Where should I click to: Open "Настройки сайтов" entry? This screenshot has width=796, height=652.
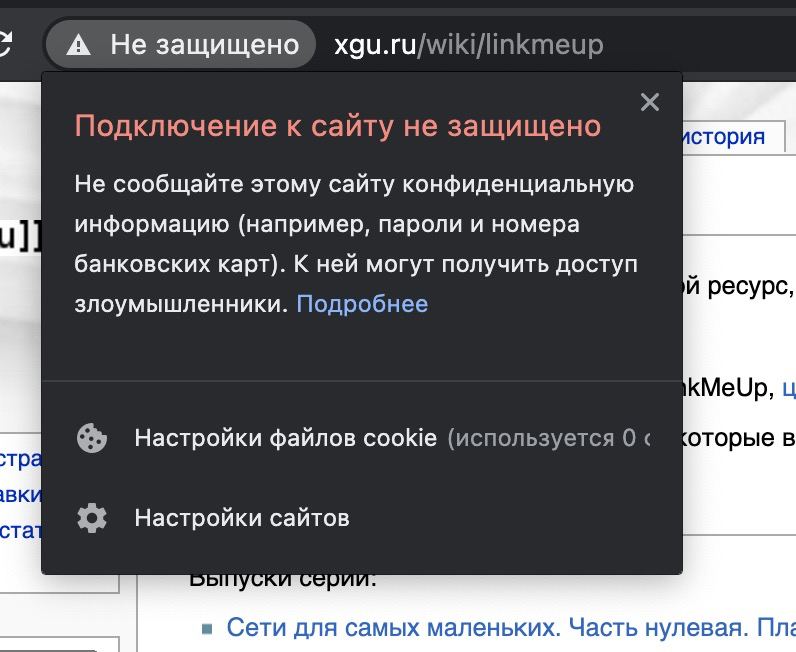click(x=362, y=518)
